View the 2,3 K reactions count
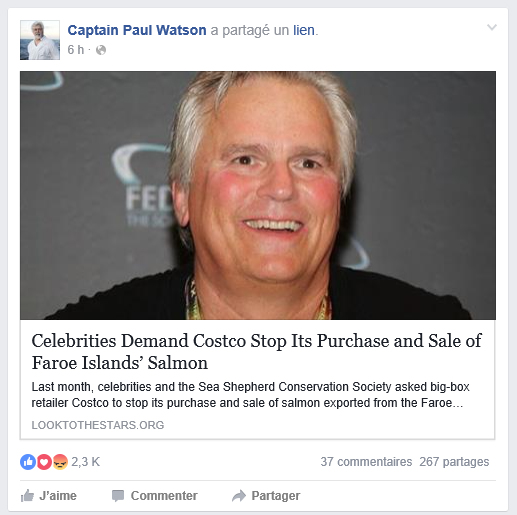This screenshot has height=515, width=517. tap(86, 462)
